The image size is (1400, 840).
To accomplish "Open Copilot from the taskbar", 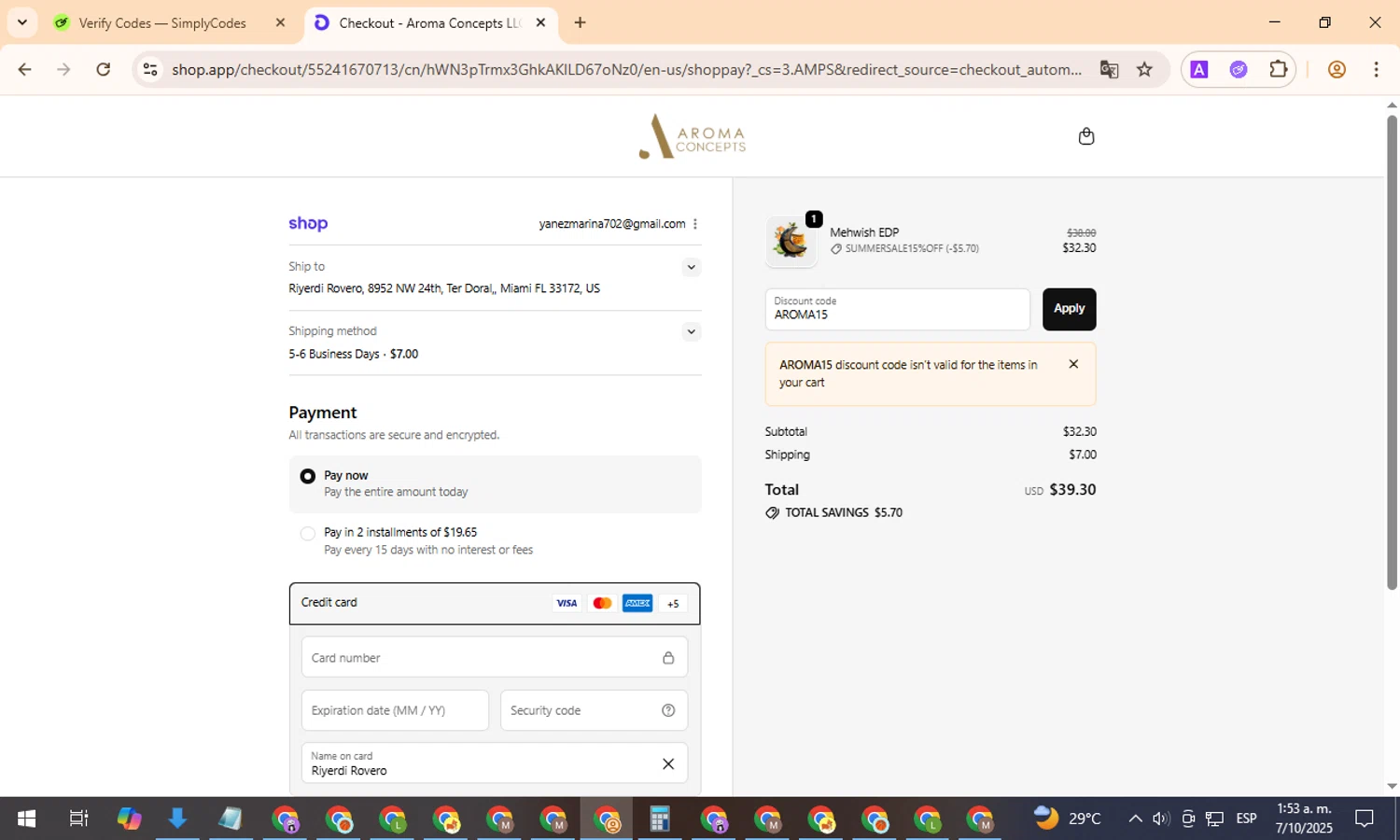I will (x=129, y=819).
